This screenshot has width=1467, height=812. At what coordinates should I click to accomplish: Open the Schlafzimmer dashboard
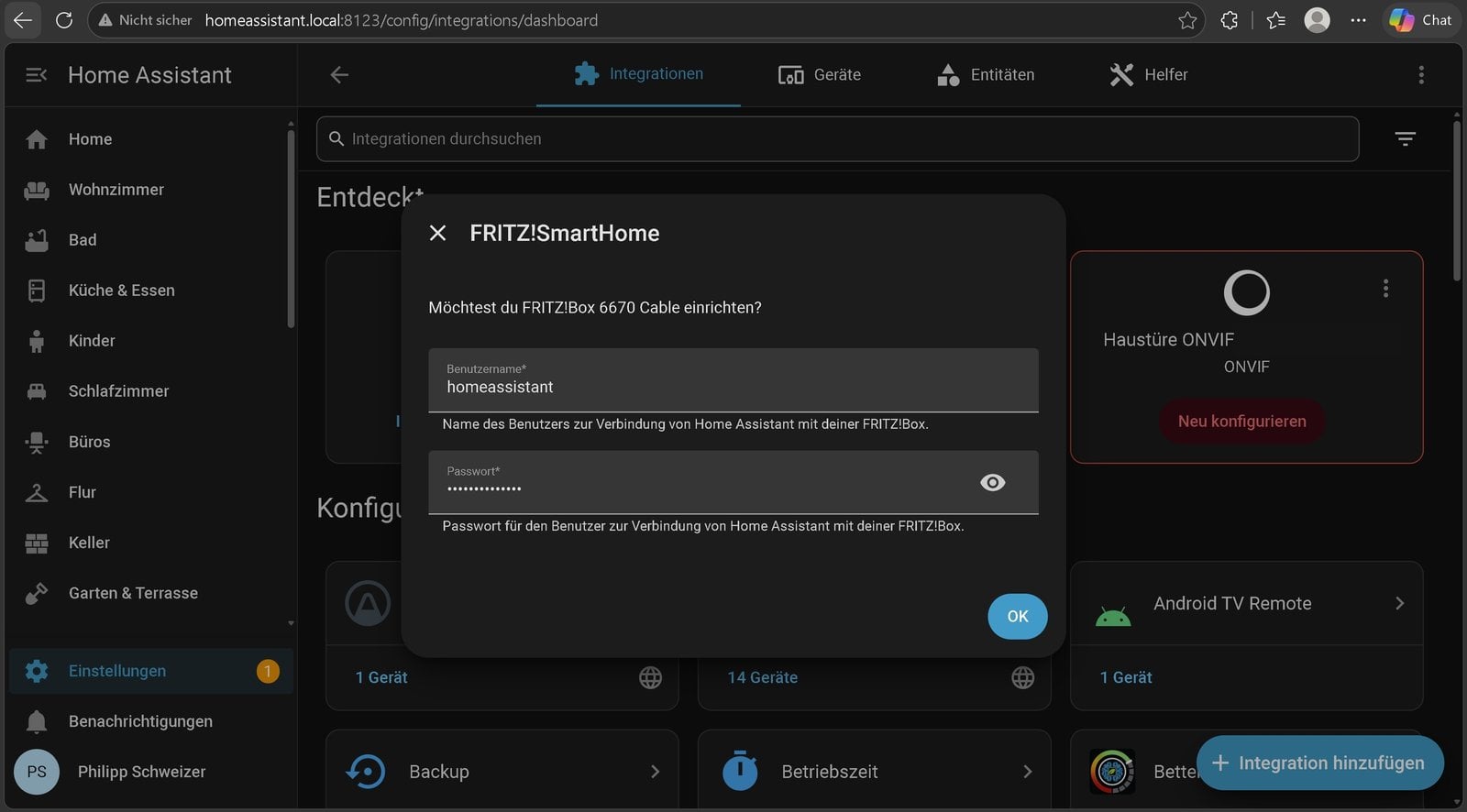tap(150, 391)
